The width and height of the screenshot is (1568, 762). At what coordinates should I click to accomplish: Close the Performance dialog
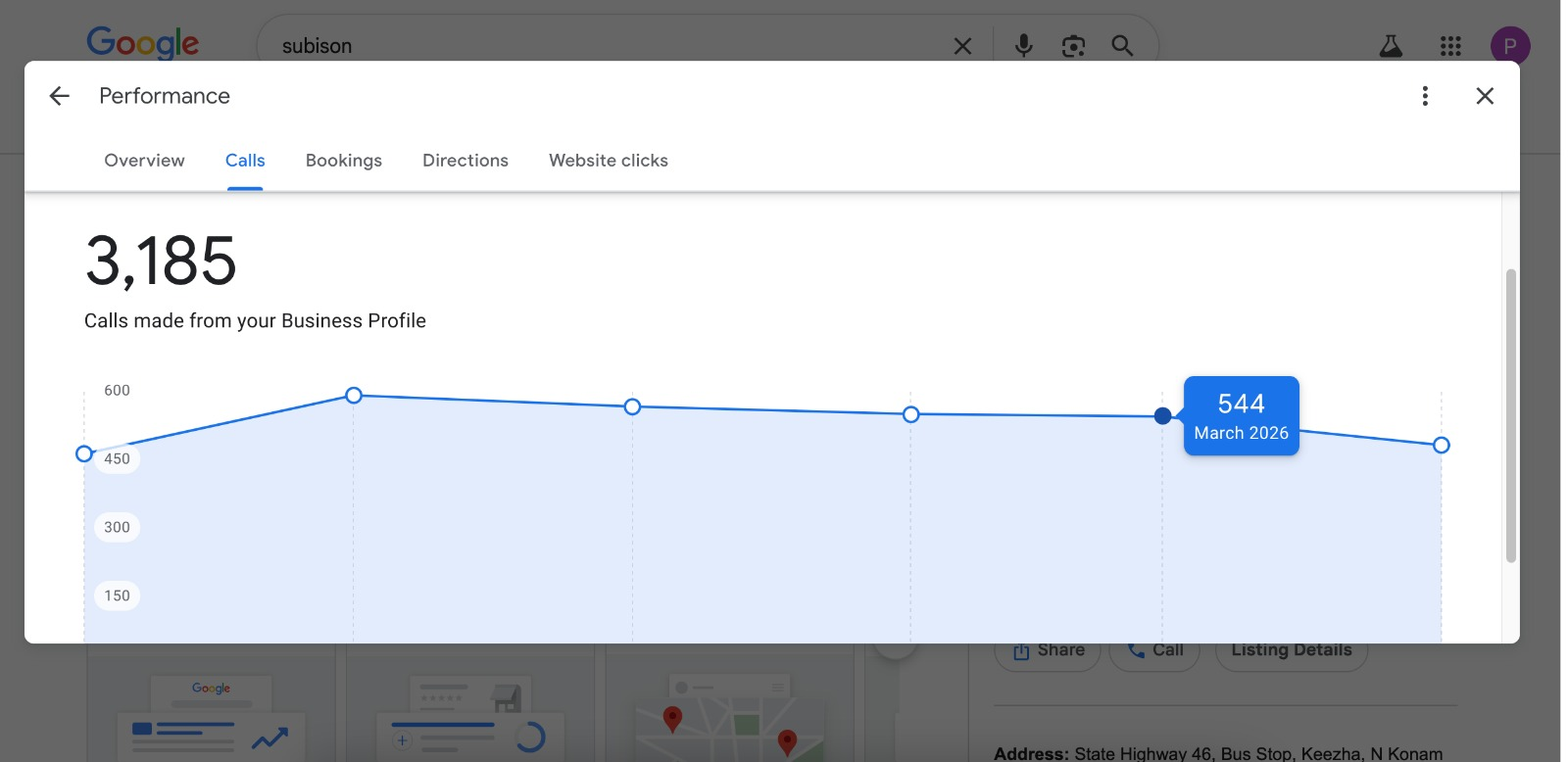click(x=1485, y=96)
